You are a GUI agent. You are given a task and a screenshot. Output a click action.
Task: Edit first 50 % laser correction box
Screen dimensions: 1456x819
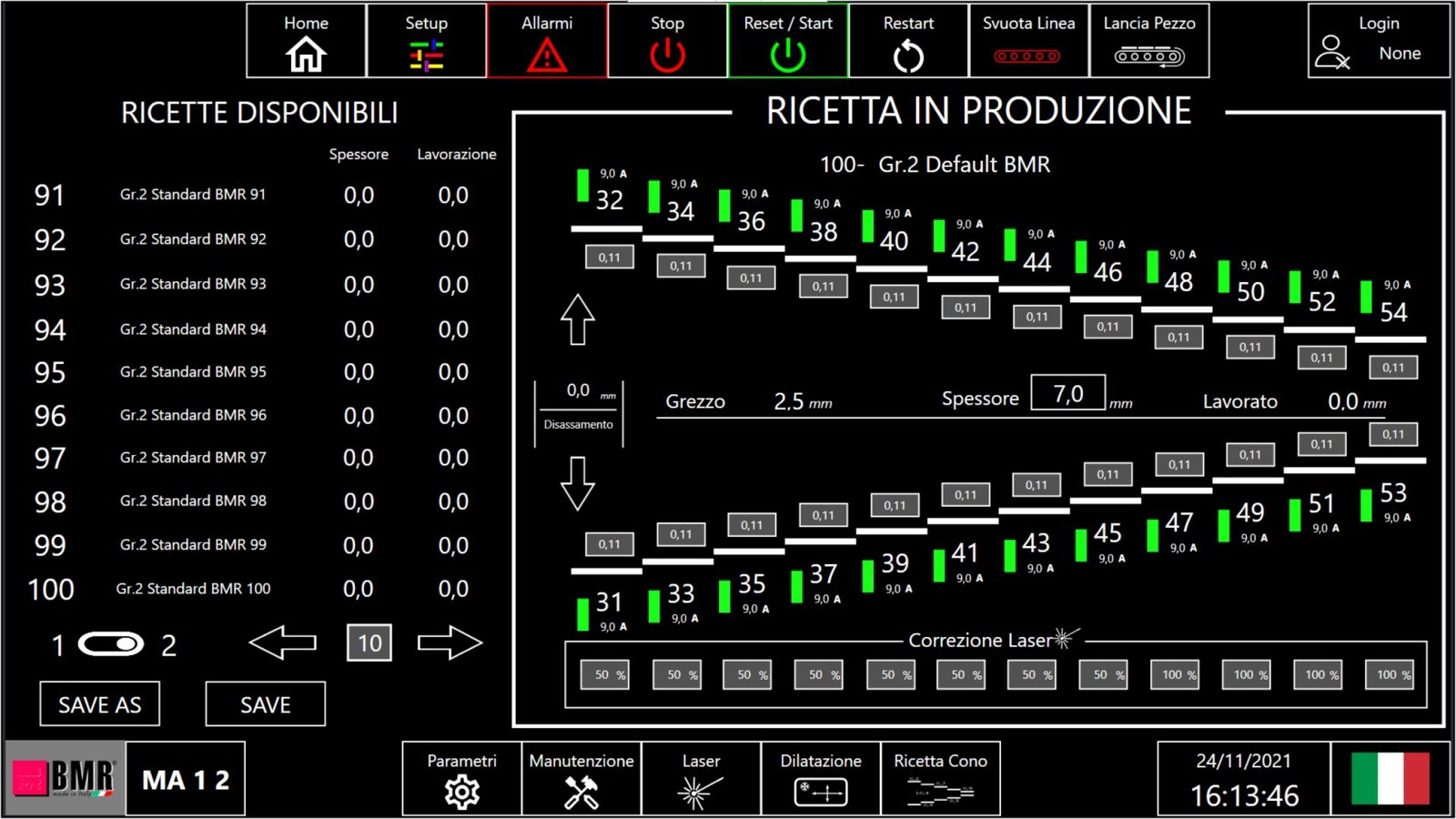605,674
